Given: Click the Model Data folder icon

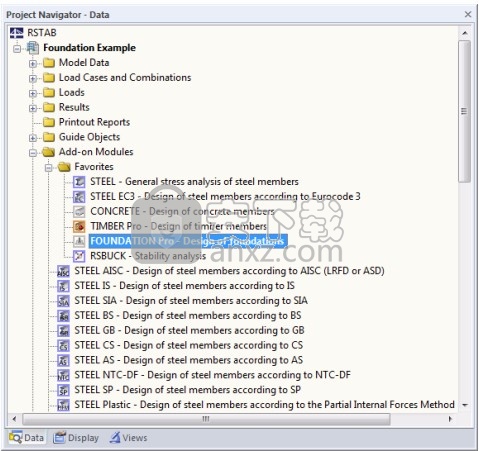Looking at the screenshot, I should pos(49,63).
